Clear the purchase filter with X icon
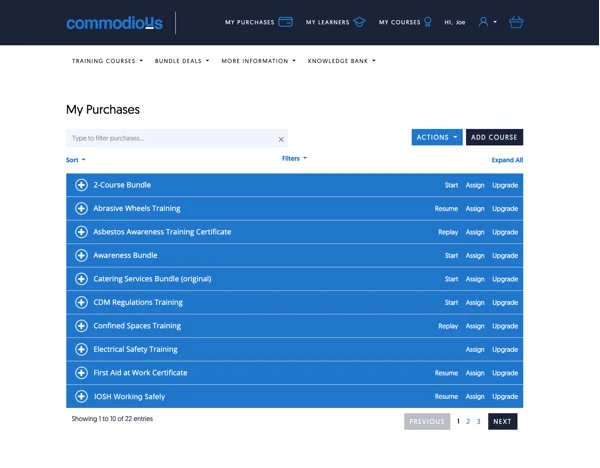600x468 pixels. (281, 139)
